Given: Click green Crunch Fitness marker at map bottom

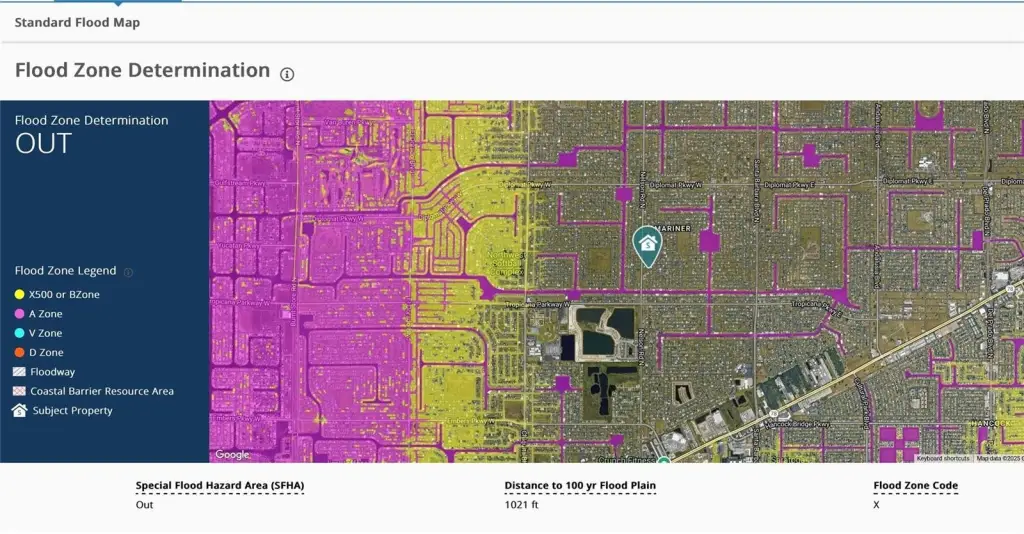Looking at the screenshot, I should (x=663, y=460).
